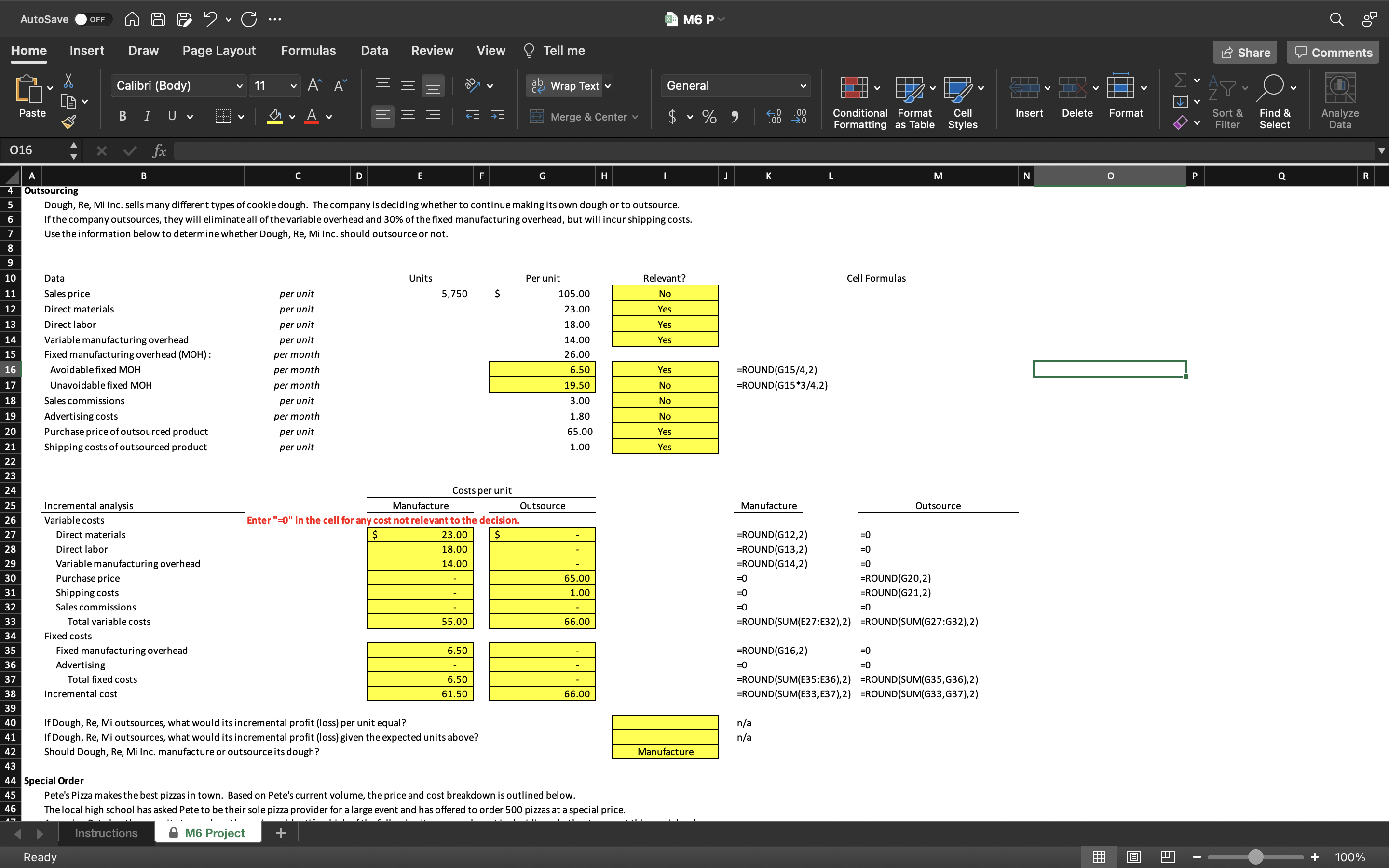1389x868 pixels.
Task: Click the Increase Indent icon
Action: tap(497, 117)
